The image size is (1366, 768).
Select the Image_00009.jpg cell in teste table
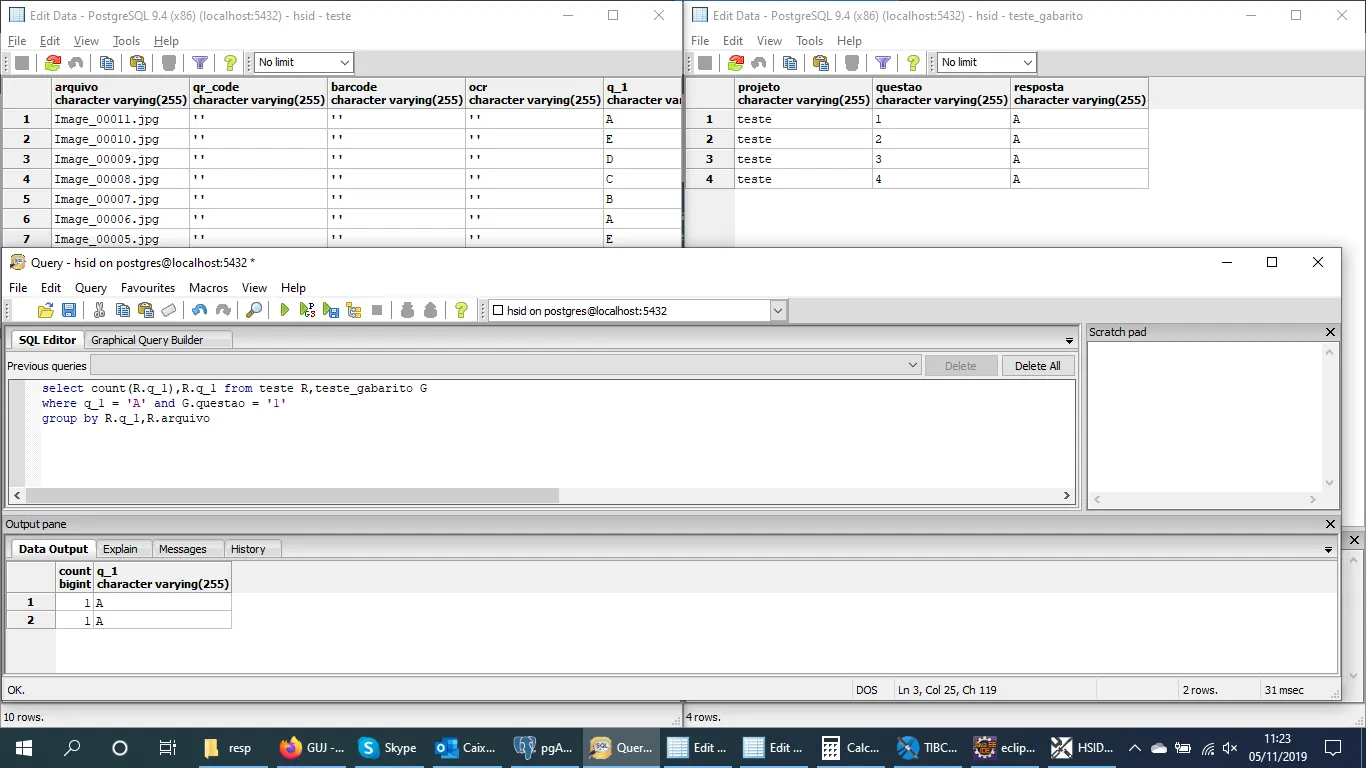pyautogui.click(x=107, y=159)
